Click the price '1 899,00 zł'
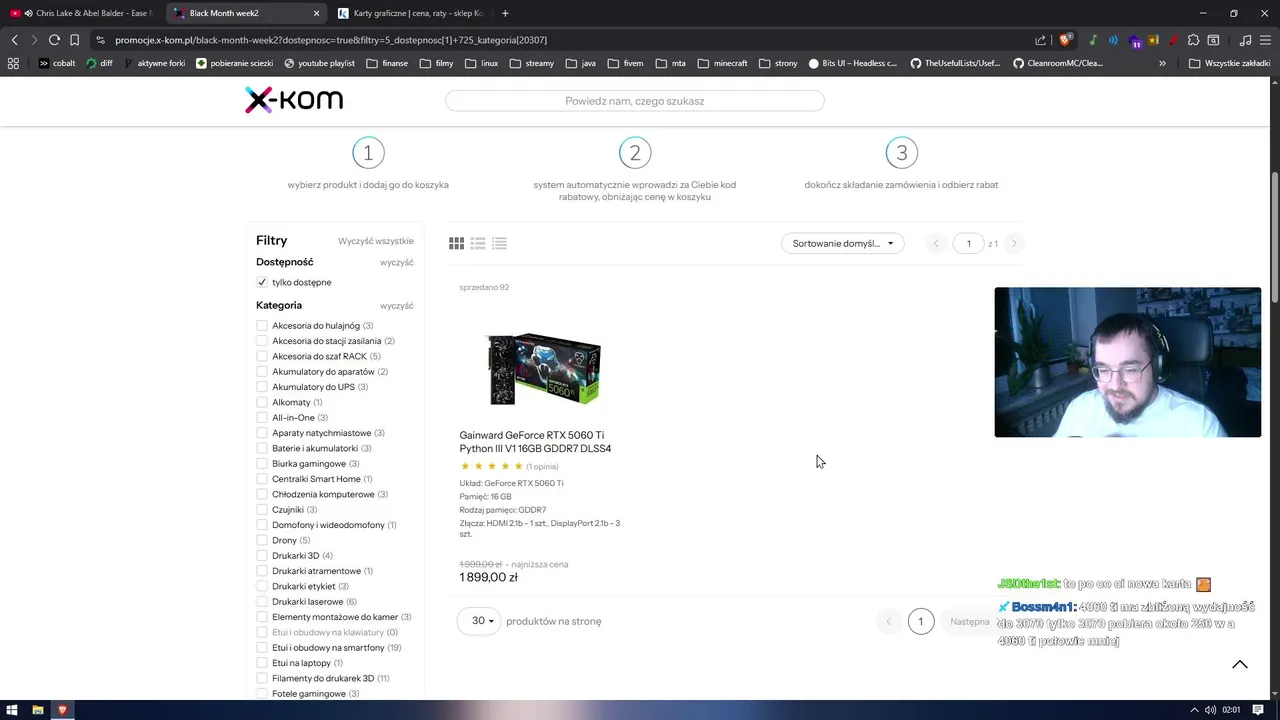Image resolution: width=1280 pixels, height=720 pixels. 488,577
